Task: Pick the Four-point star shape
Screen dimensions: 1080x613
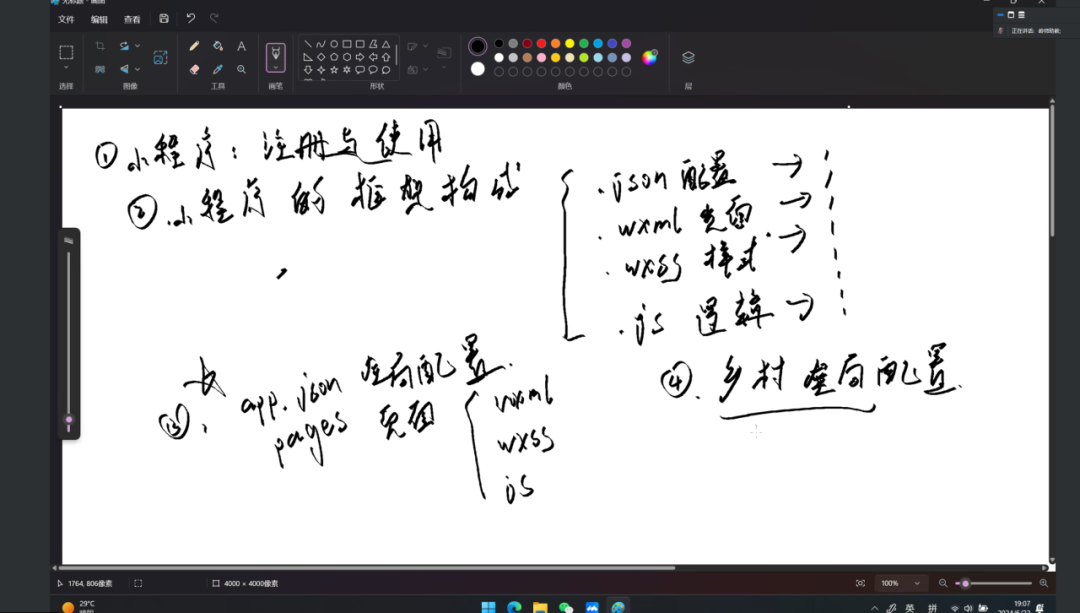Action: point(321,70)
